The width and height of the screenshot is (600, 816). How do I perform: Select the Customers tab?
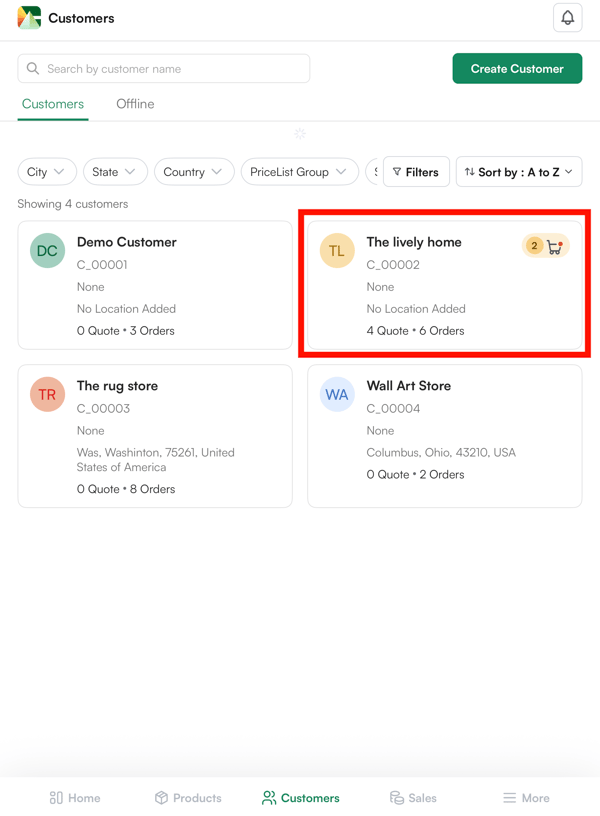pyautogui.click(x=53, y=104)
